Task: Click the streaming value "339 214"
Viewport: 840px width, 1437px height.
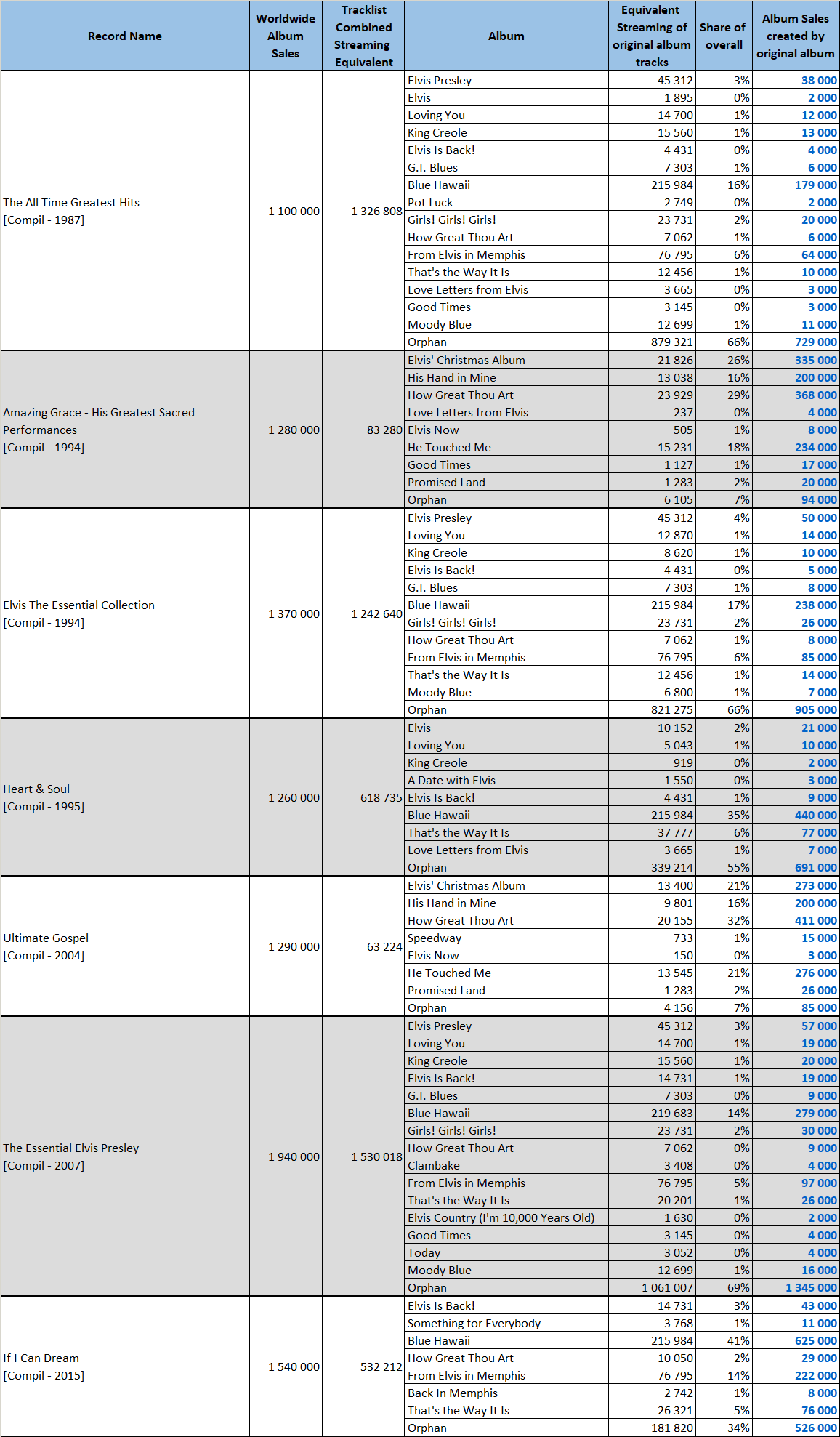Action: point(672,867)
